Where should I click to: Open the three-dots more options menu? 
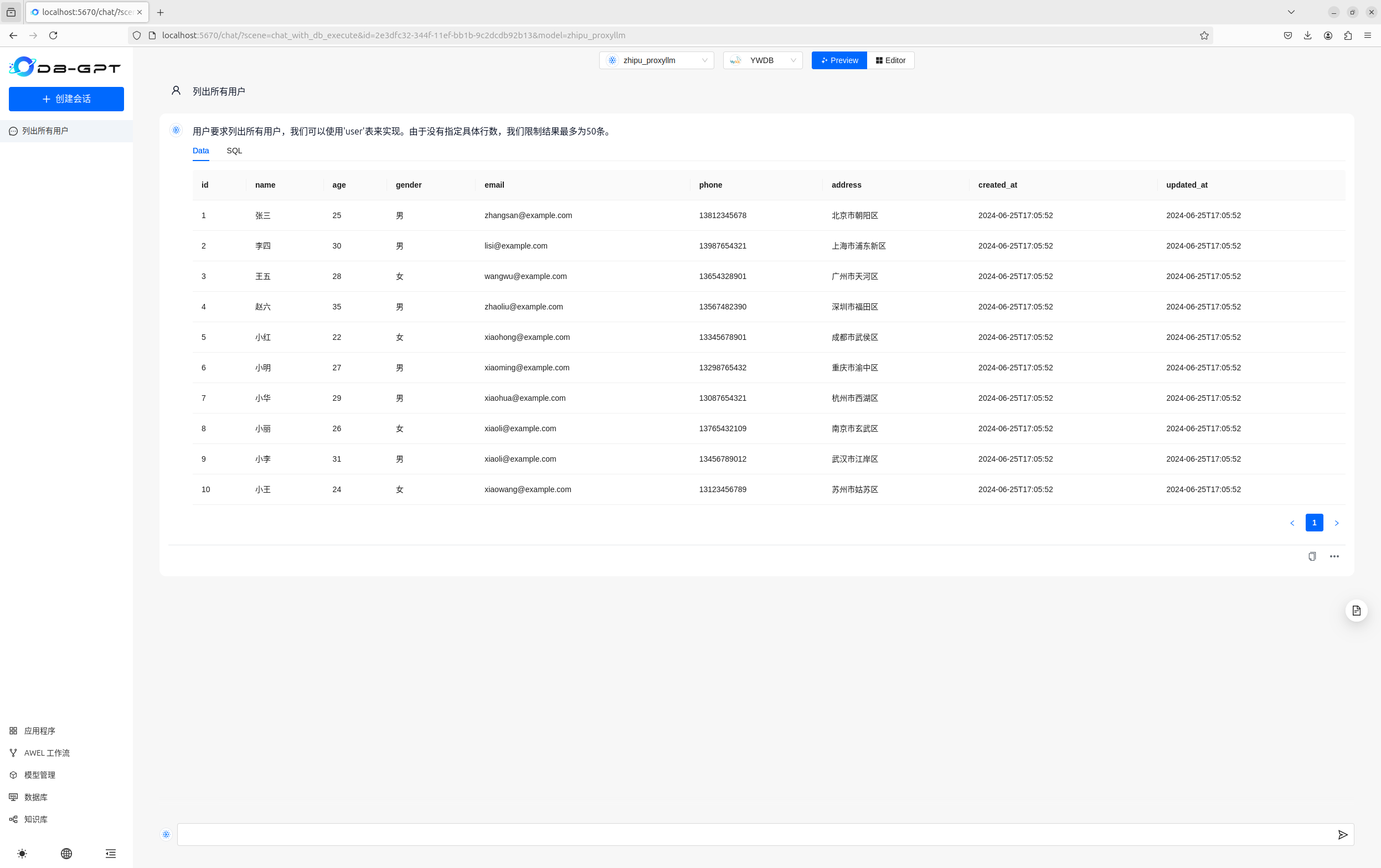(1334, 556)
